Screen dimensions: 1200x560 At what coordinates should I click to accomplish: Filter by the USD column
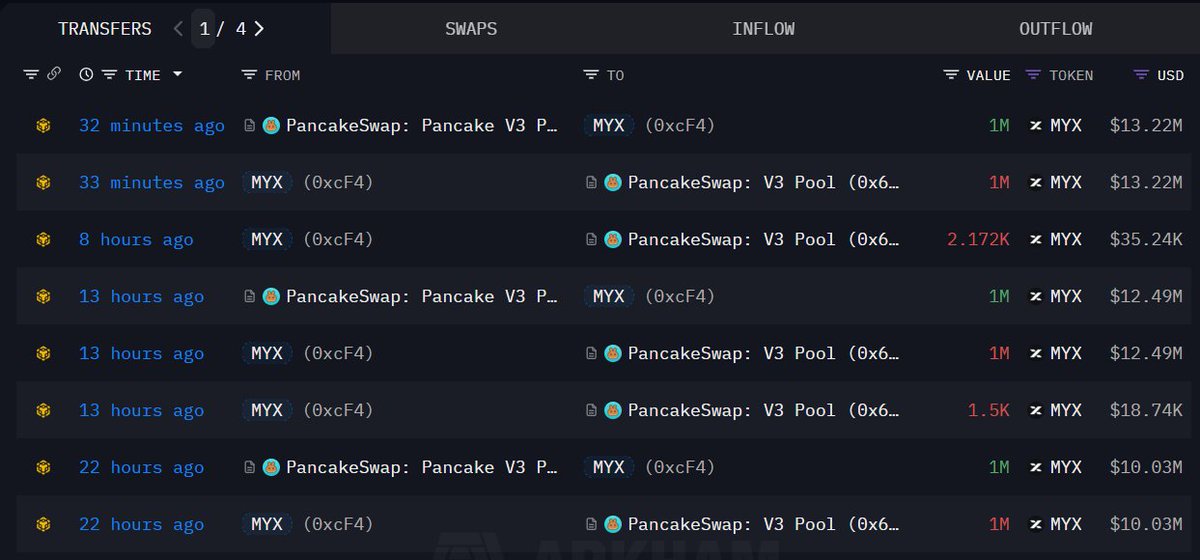tap(1141, 75)
